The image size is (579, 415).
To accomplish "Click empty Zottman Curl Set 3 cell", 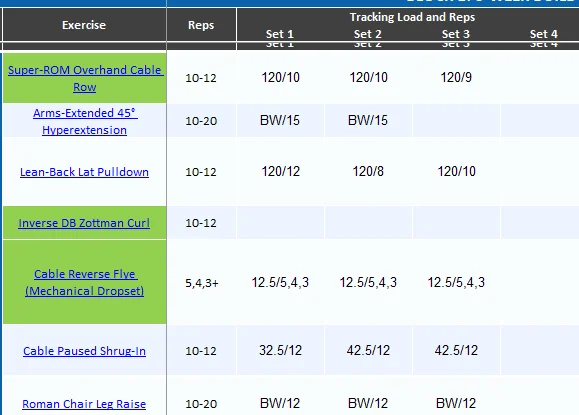I will coord(456,223).
